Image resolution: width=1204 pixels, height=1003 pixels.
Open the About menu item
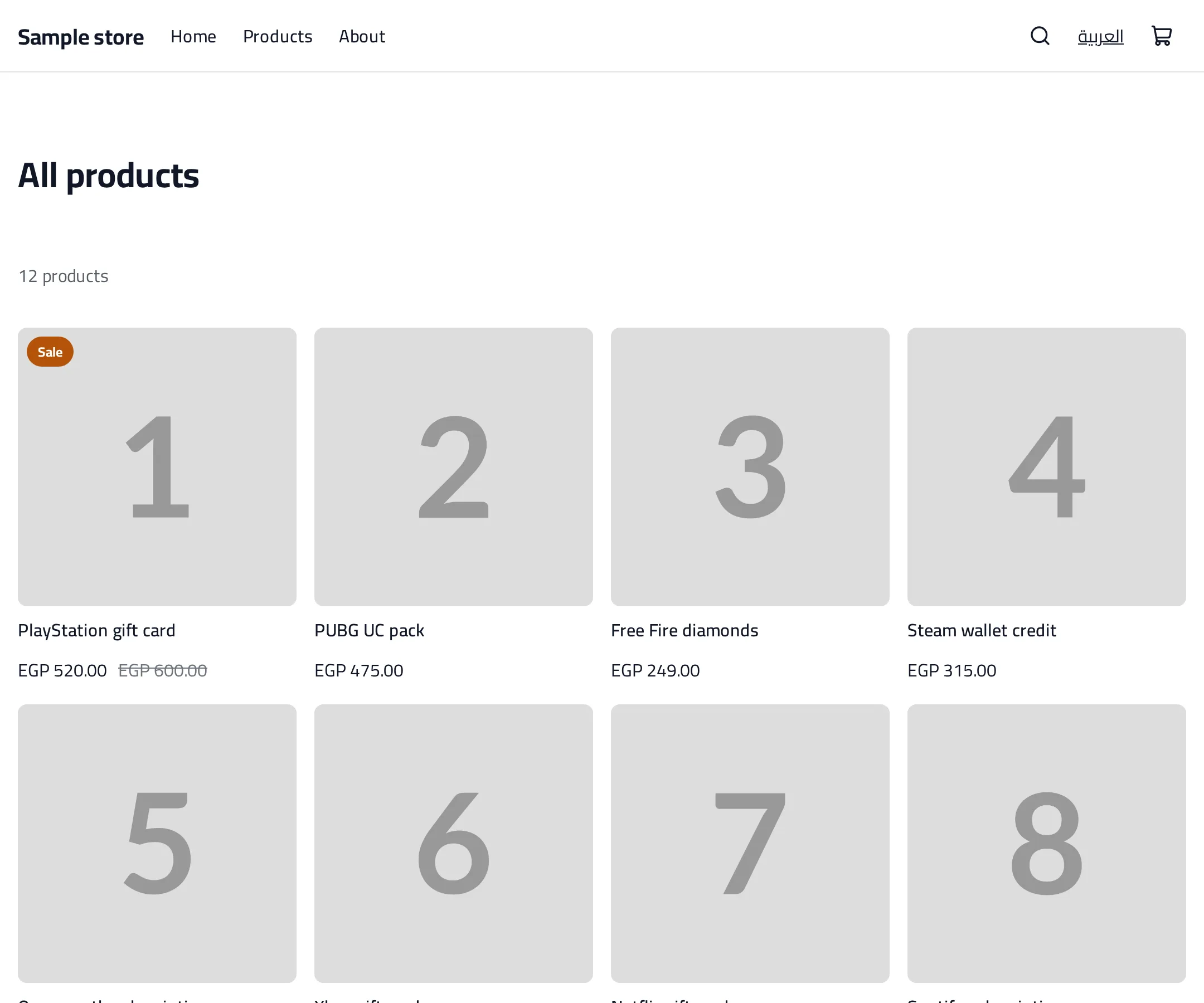coord(362,36)
